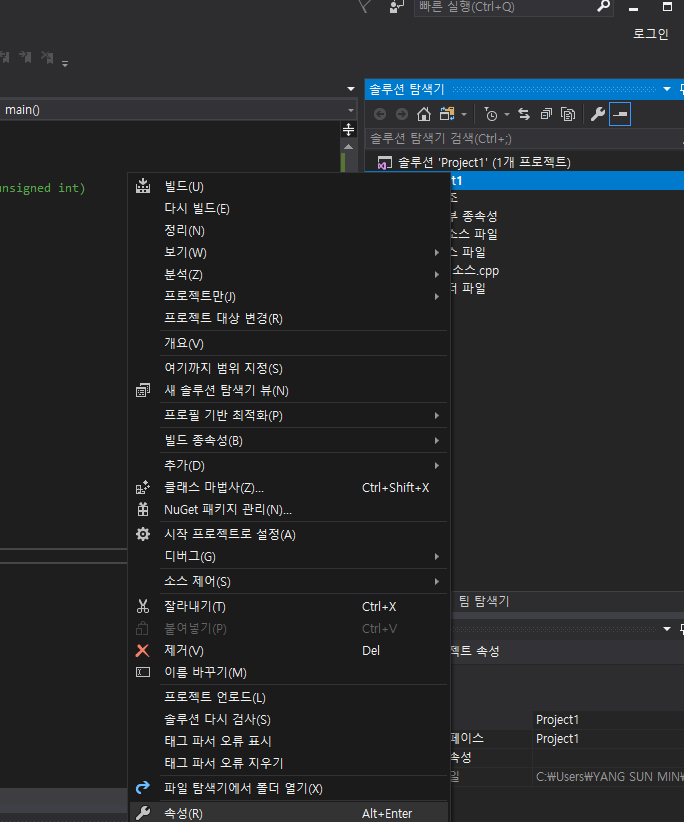Select 프로젝트 대상 변경(R)
684x822 pixels.
click(x=223, y=318)
